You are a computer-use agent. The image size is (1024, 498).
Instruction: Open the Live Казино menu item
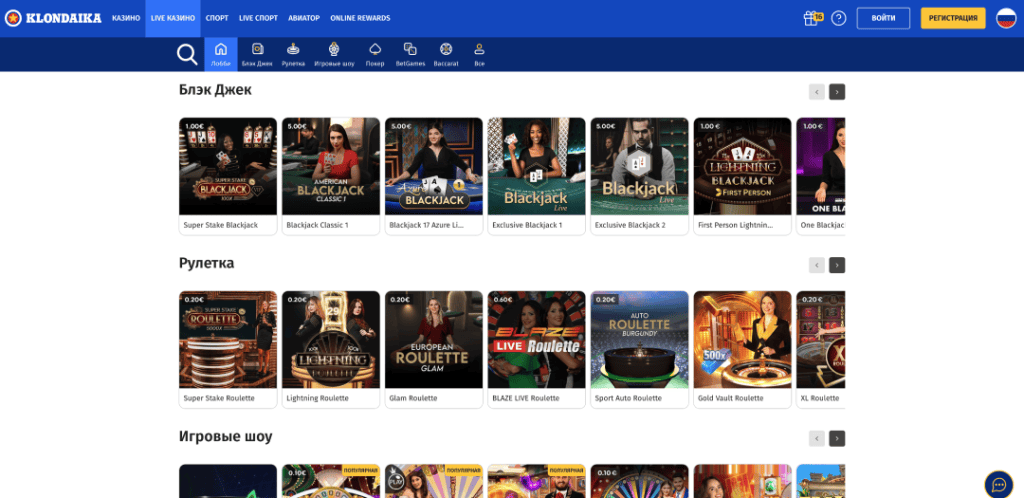pos(173,18)
